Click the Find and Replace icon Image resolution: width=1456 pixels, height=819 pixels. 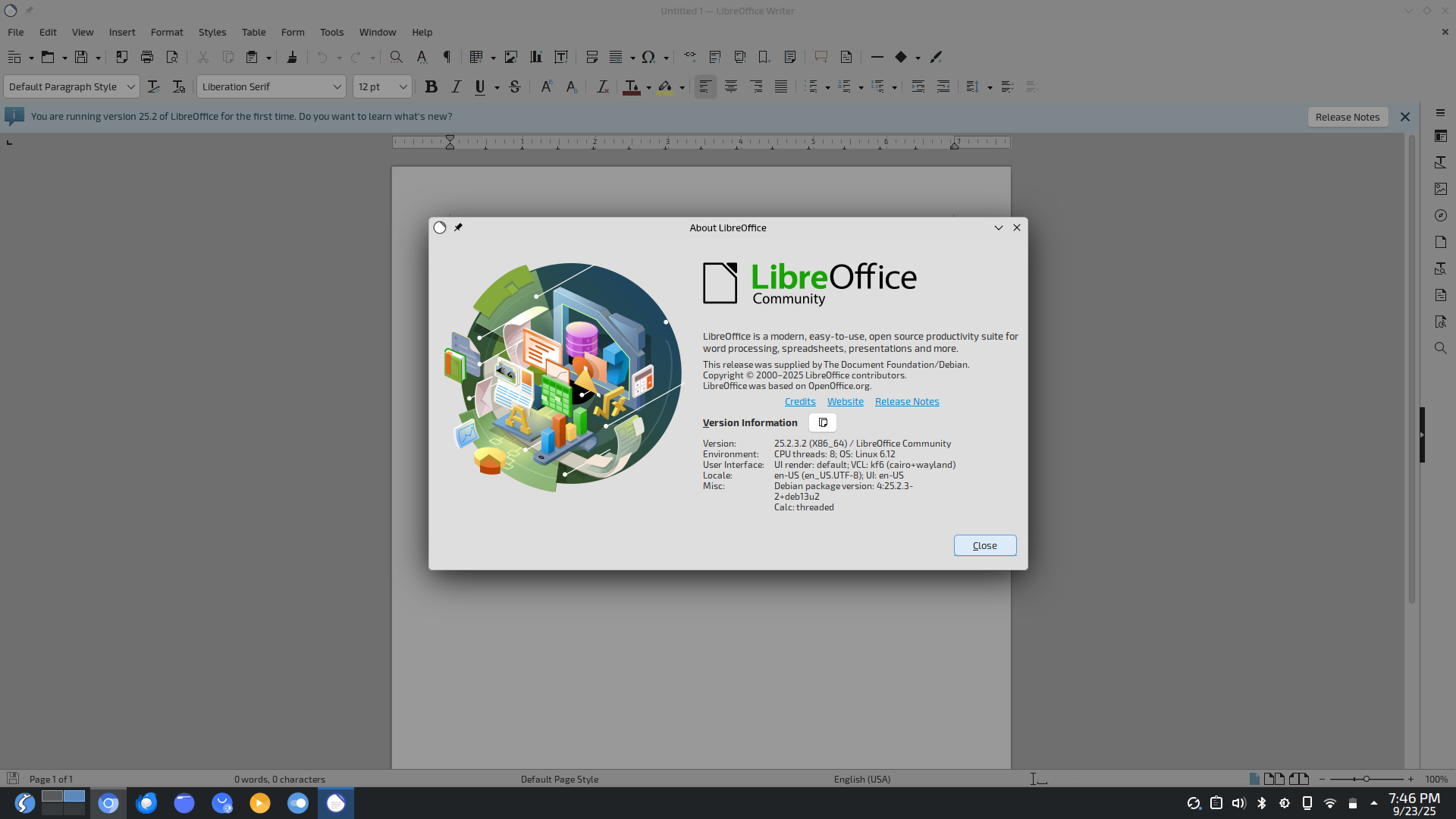click(x=396, y=57)
